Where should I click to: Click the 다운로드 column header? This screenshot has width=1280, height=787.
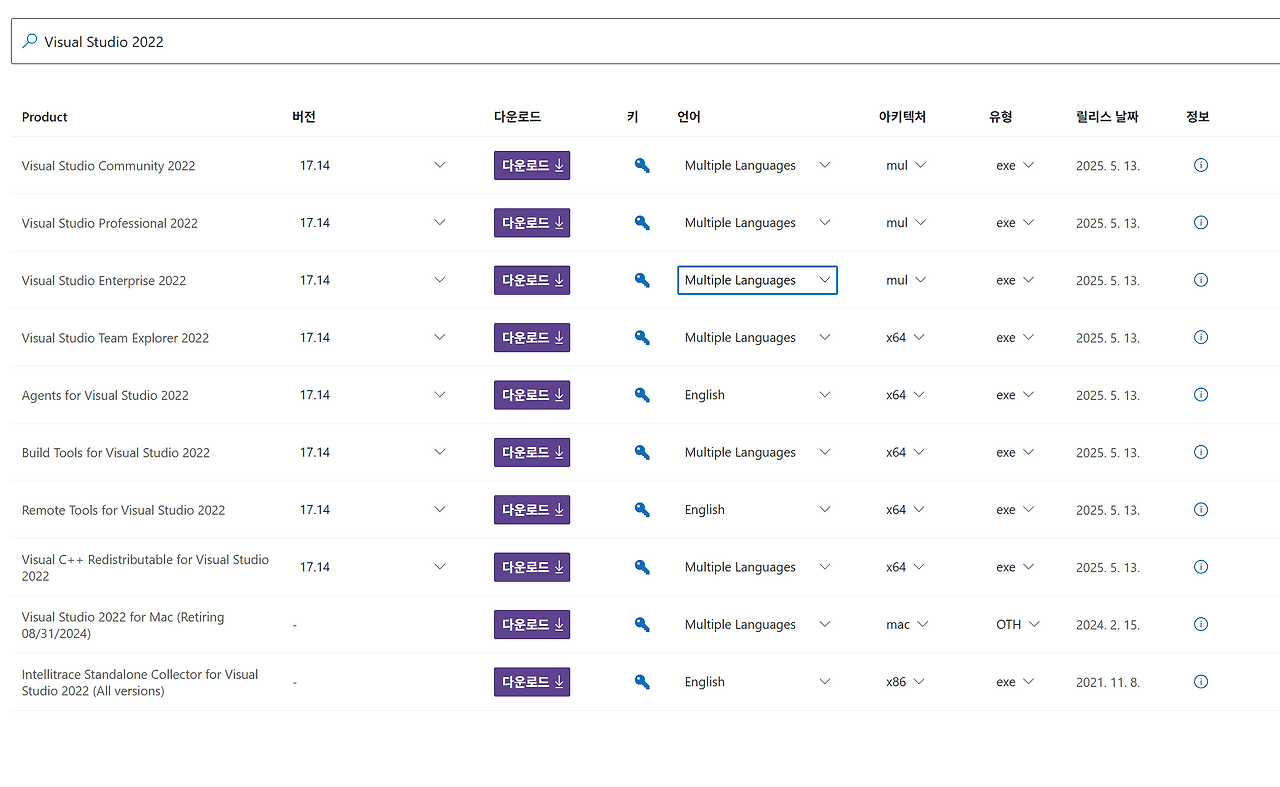click(518, 117)
